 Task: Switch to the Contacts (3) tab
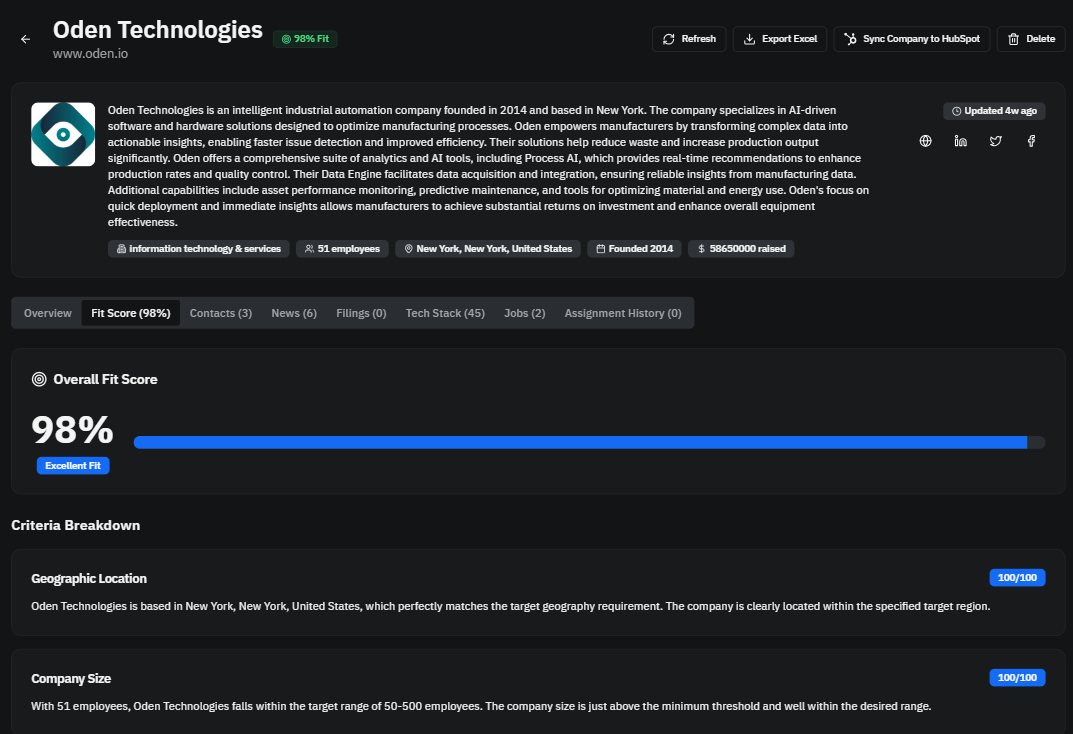point(220,312)
